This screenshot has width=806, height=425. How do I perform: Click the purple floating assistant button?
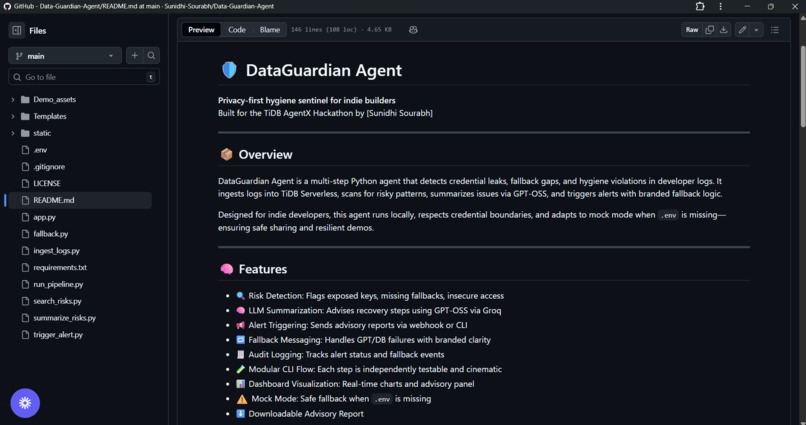click(x=25, y=403)
